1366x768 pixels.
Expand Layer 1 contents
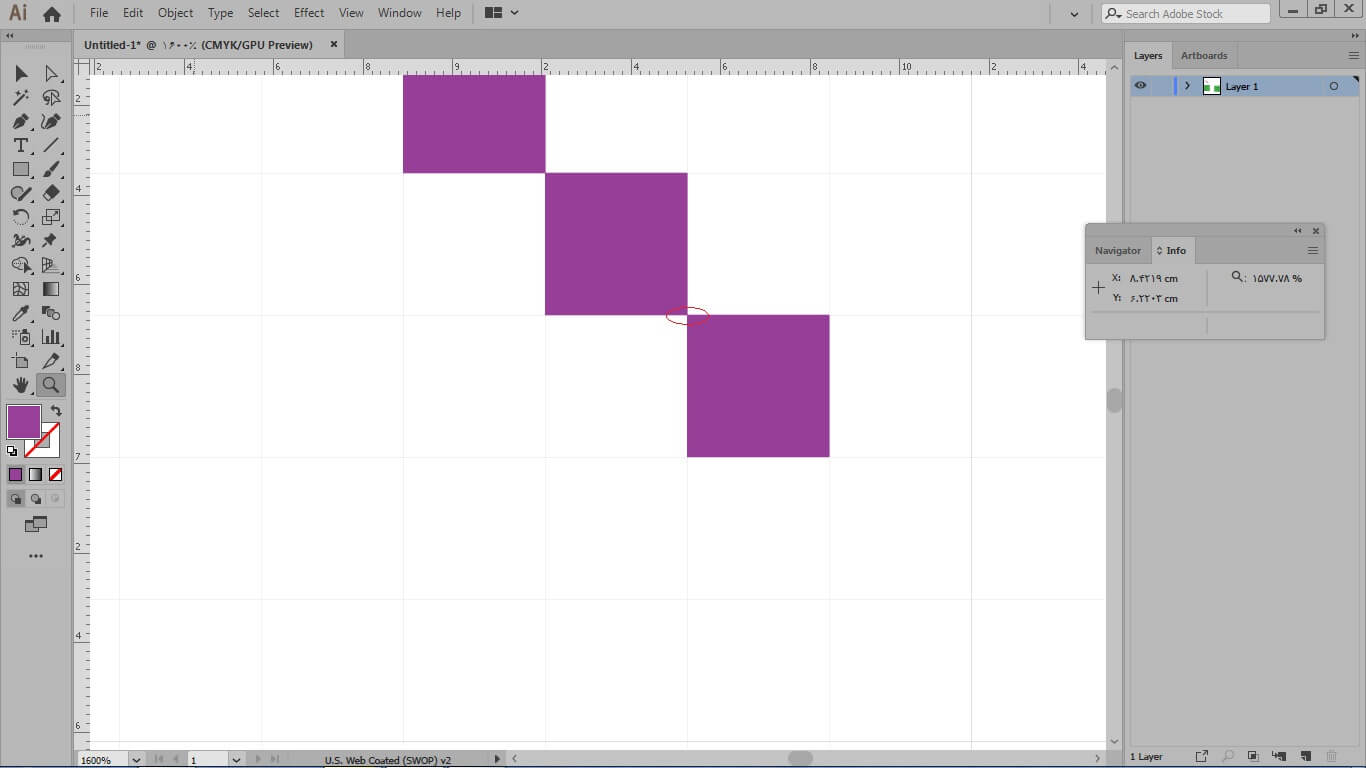(1187, 86)
